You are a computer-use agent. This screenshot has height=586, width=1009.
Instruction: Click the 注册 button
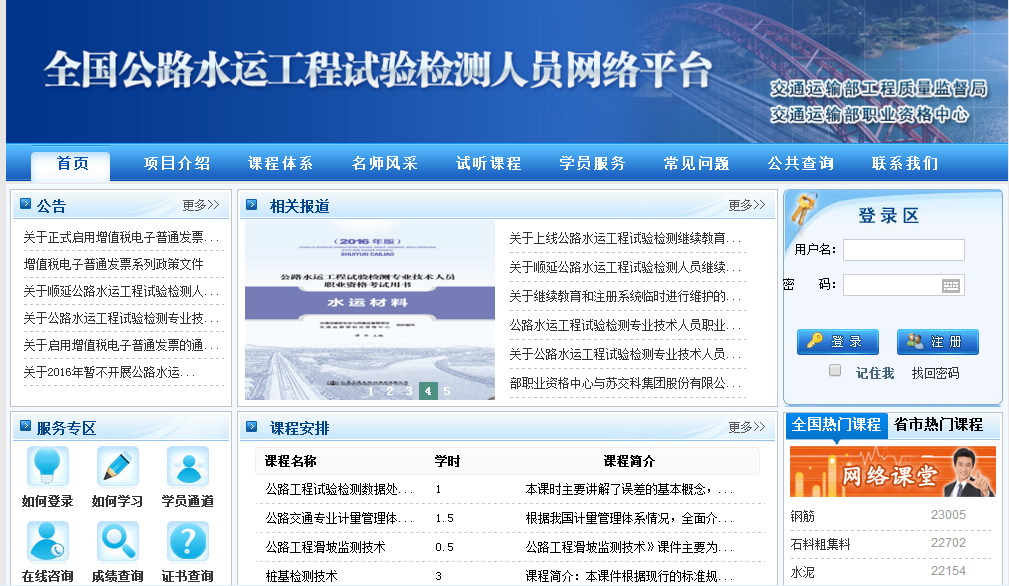click(x=937, y=342)
